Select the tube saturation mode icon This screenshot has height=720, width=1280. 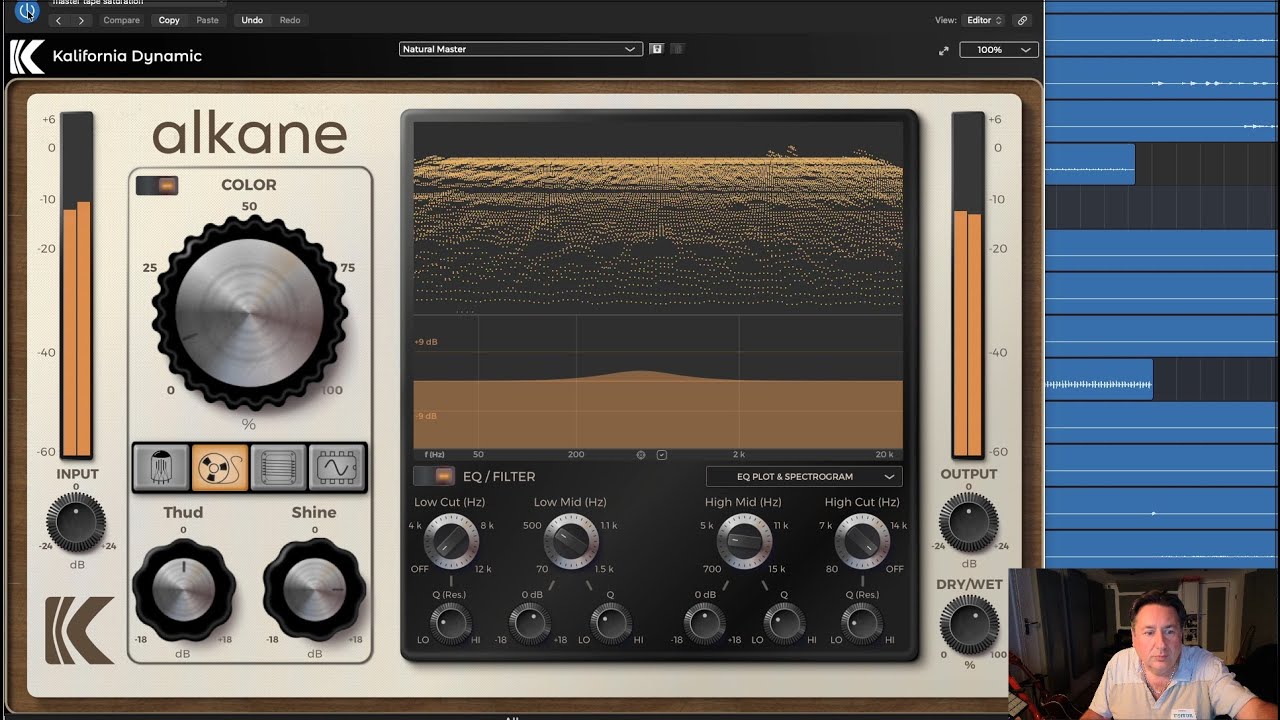click(x=161, y=467)
